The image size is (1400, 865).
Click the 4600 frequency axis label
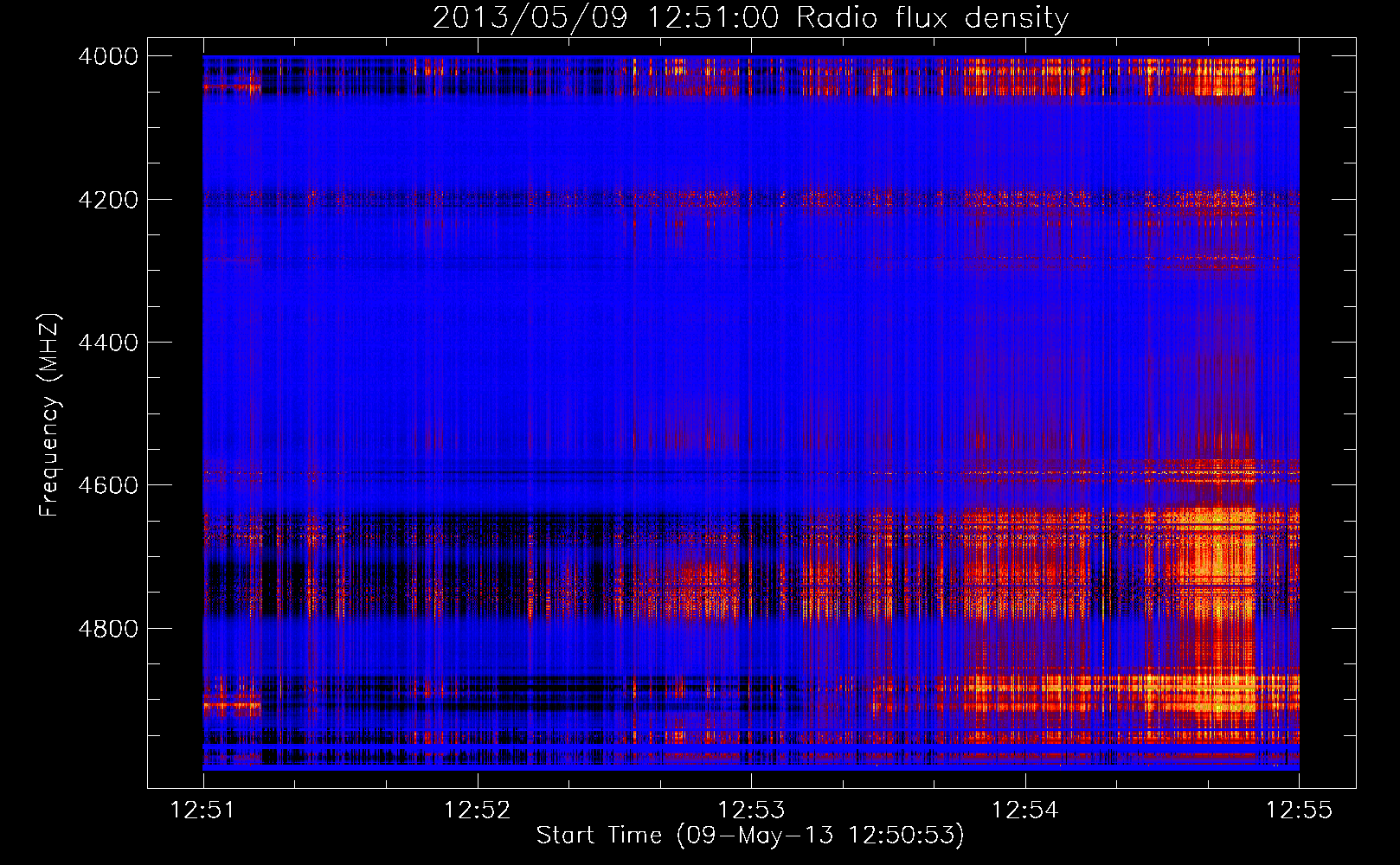pos(108,485)
